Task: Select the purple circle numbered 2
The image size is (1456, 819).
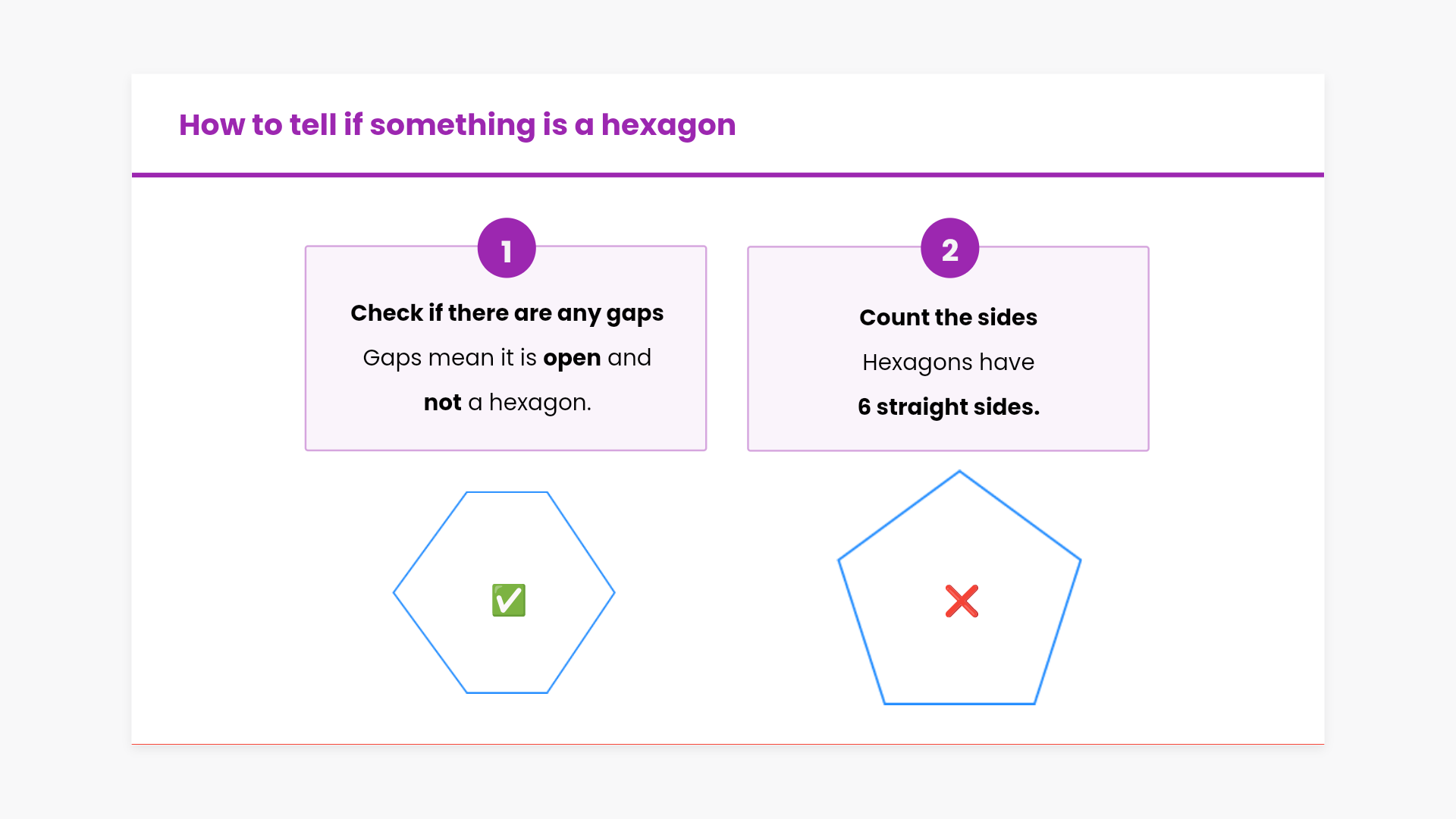Action: coord(949,249)
